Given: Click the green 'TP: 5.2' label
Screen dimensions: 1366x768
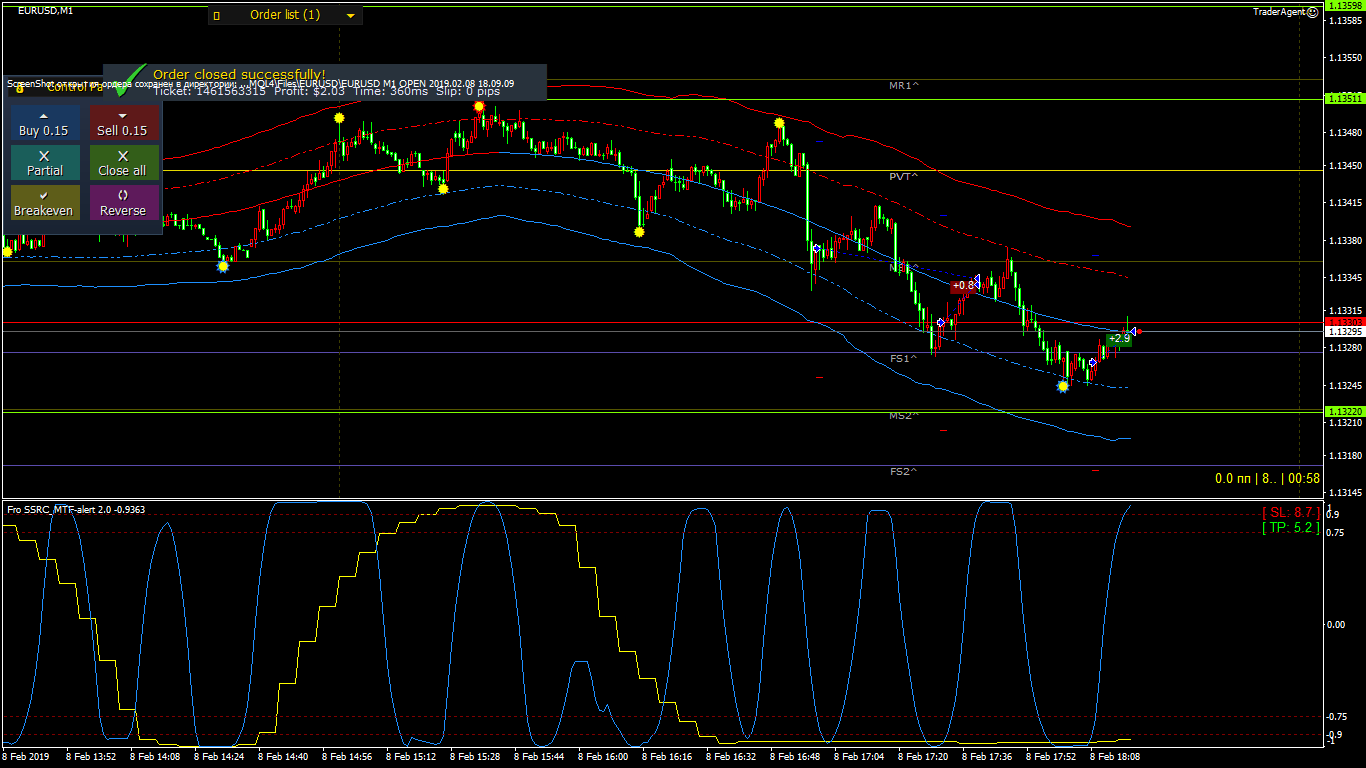Looking at the screenshot, I should coord(1290,527).
